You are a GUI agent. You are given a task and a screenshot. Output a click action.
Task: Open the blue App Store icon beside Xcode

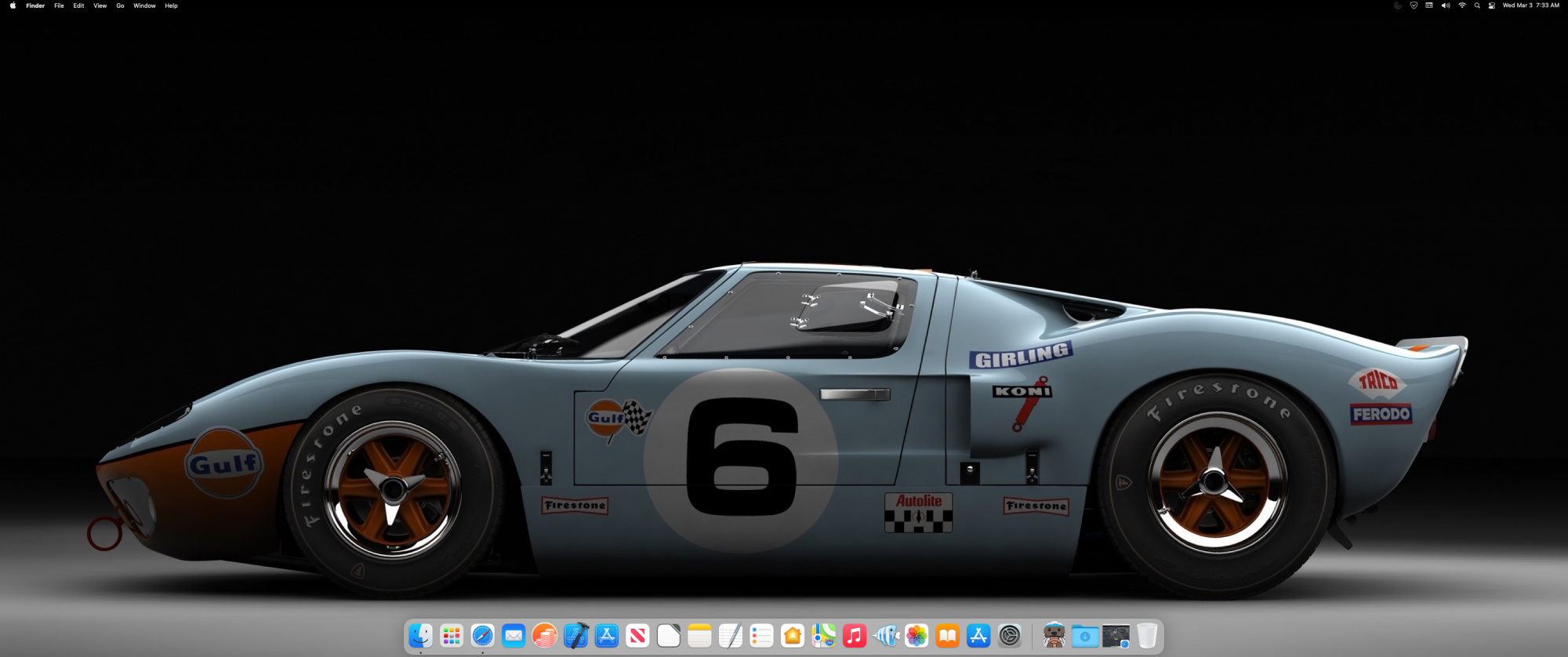[x=607, y=636]
